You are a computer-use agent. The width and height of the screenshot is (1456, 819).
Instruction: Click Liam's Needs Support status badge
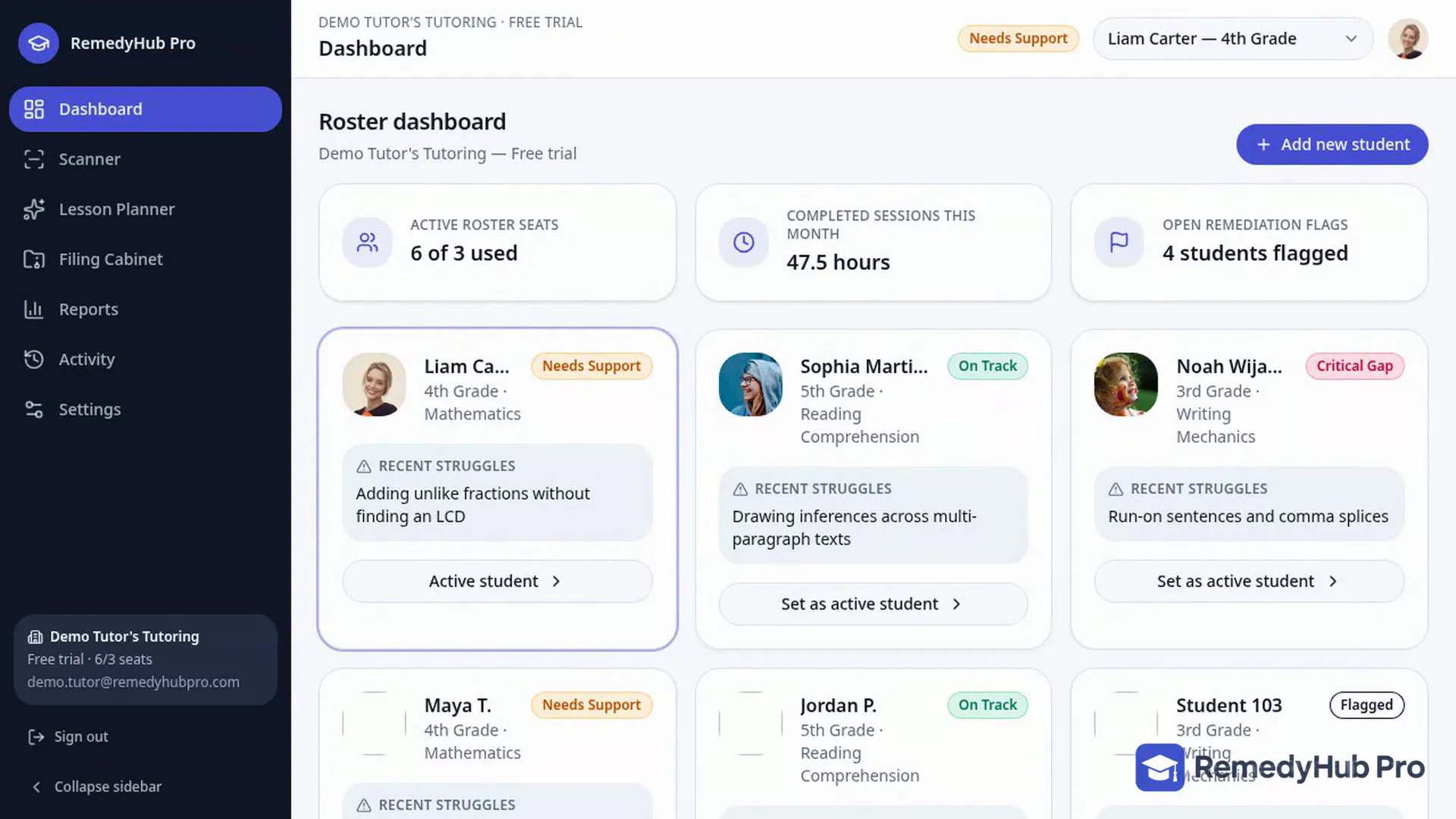tap(591, 366)
